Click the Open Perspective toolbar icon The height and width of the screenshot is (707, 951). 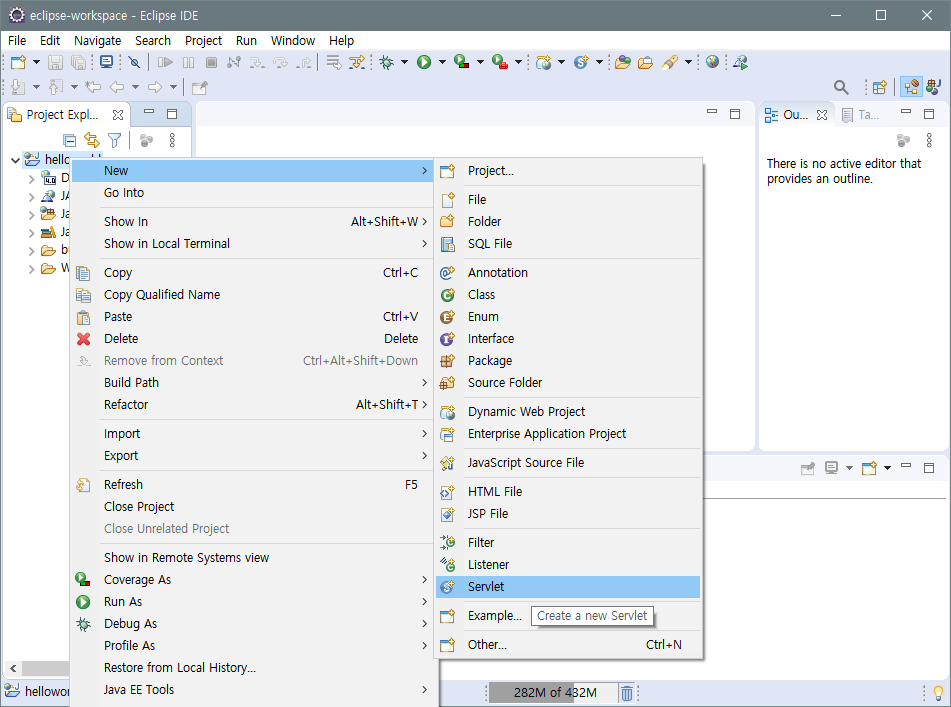click(x=879, y=87)
